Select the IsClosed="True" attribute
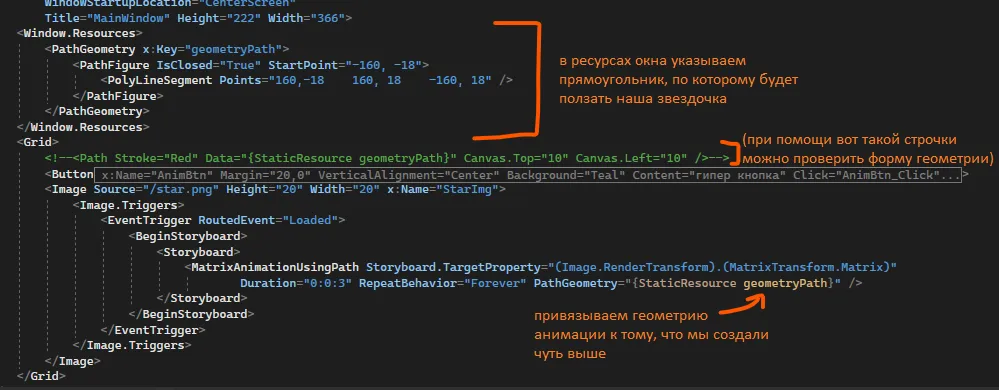 tap(210, 64)
